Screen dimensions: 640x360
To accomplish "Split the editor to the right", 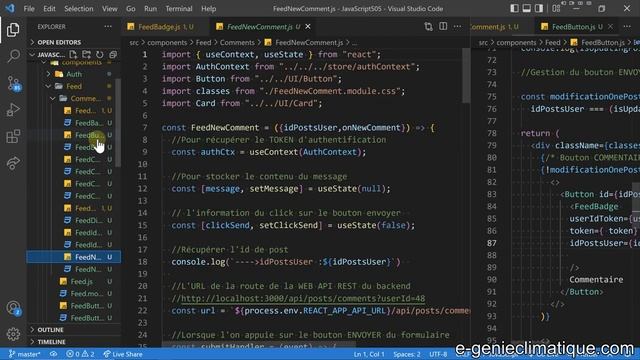I will 443,27.
